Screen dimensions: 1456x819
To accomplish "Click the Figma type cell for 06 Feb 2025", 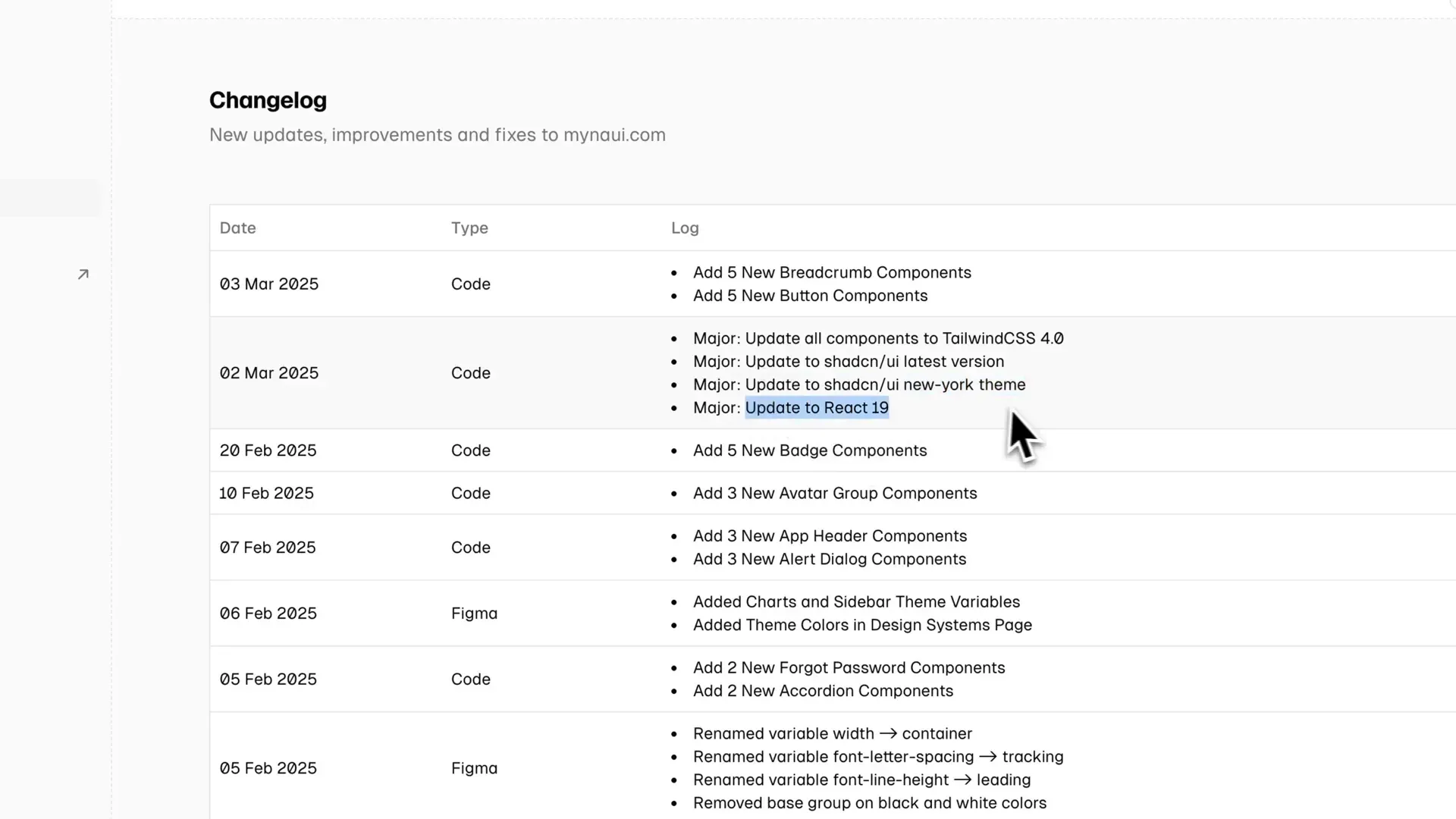I will [474, 613].
